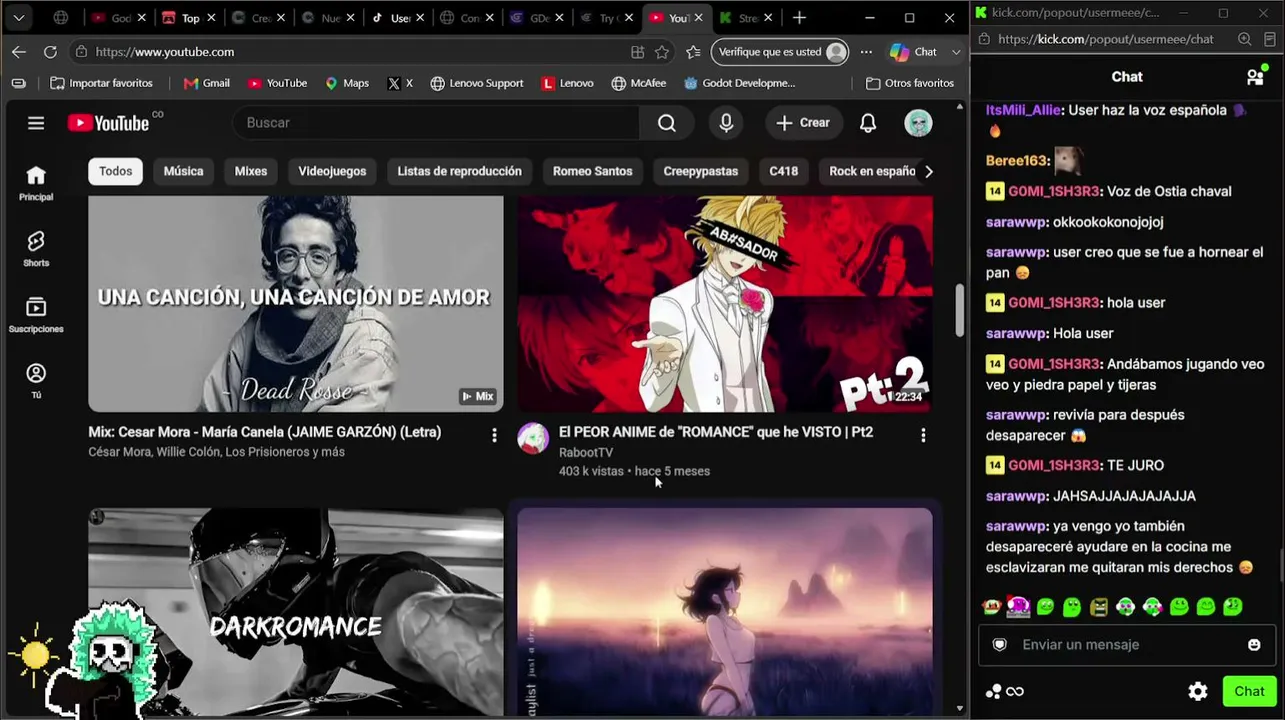Screen dimensions: 1285x720
Task: Open new tab in Edge
Action: 799,18
